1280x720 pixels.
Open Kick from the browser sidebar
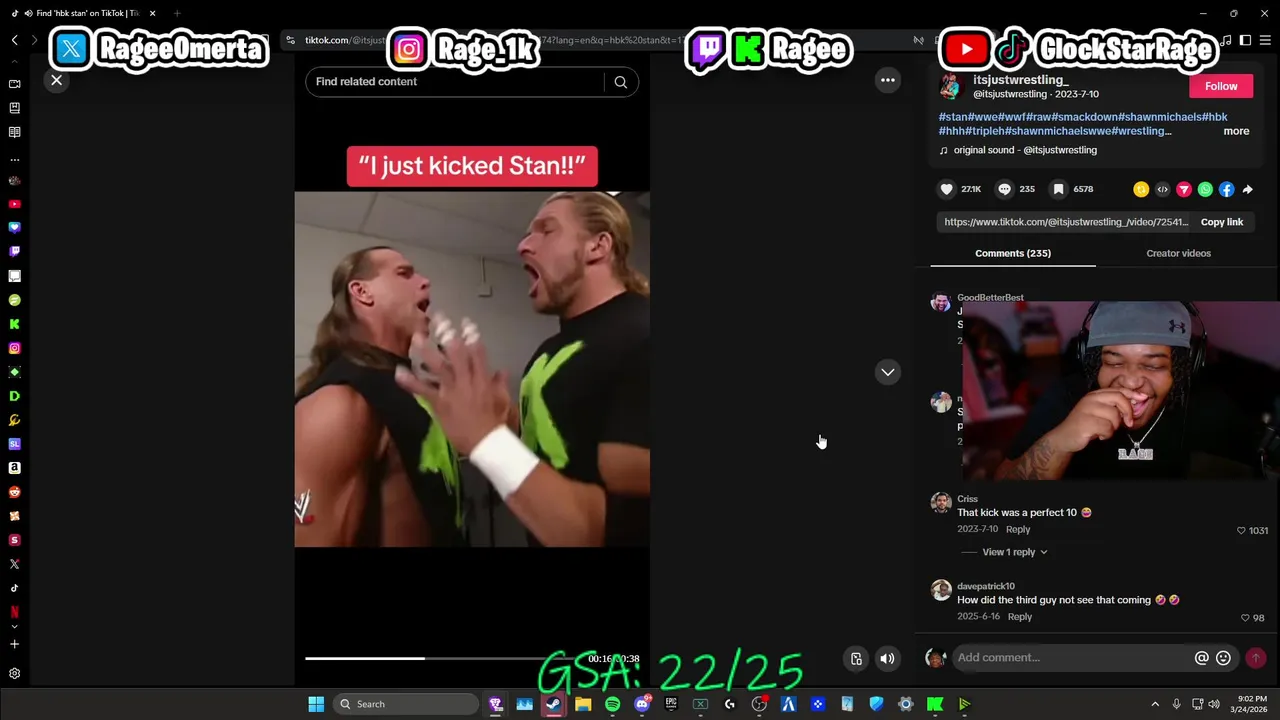[14, 324]
